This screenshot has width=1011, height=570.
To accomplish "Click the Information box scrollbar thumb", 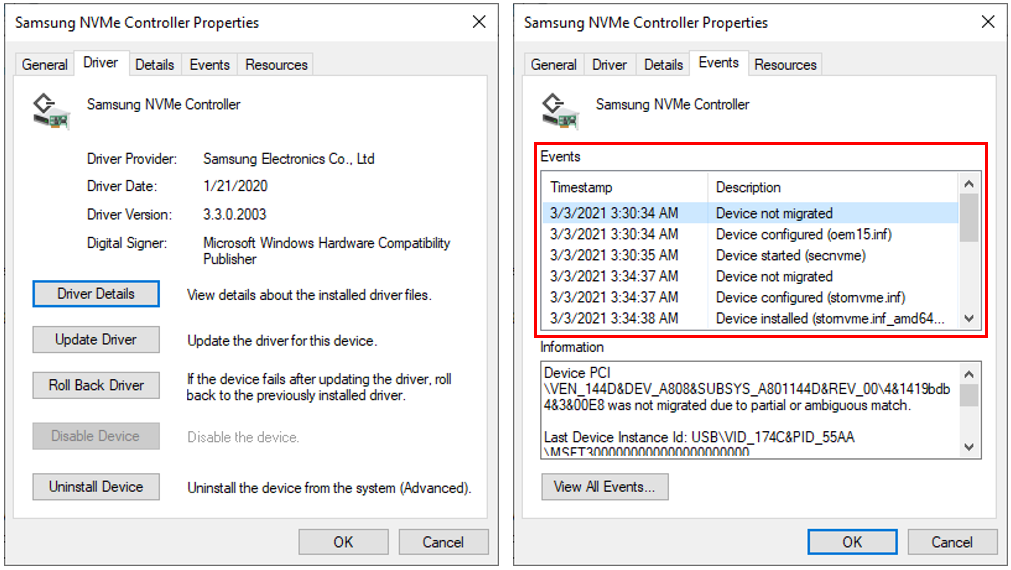I will coord(968,395).
